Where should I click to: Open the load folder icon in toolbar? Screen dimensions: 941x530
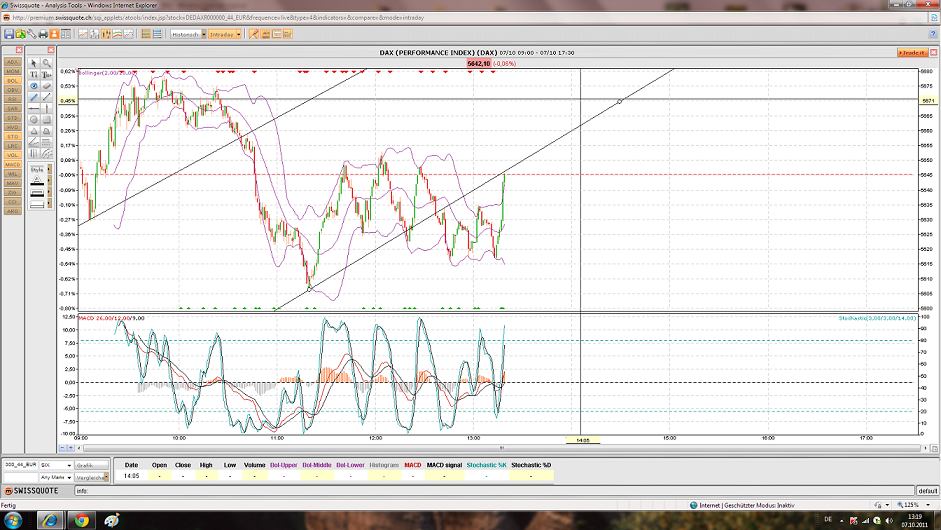(20, 34)
